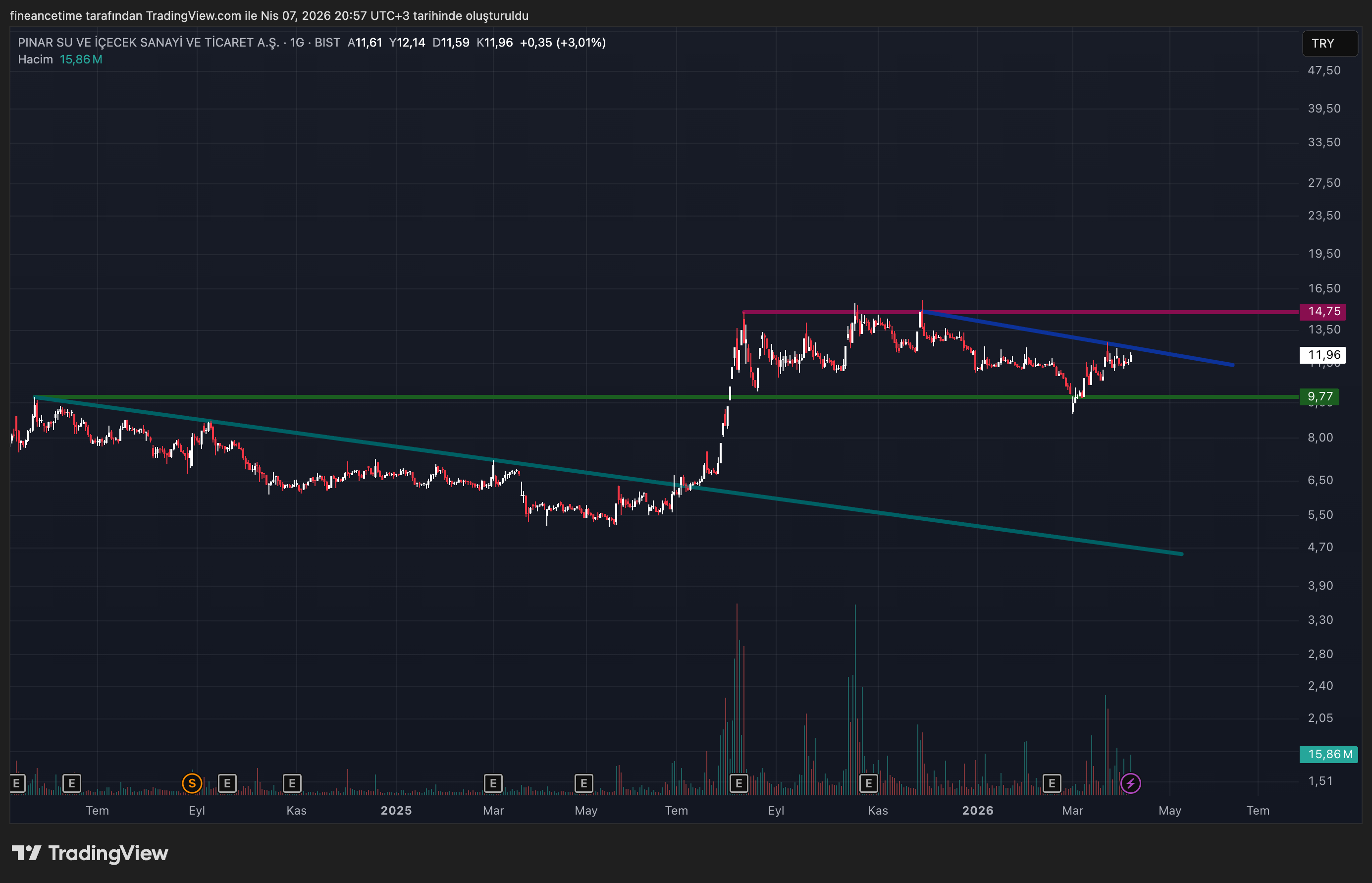Click the TradingView logo at bottom left
The width and height of the screenshot is (1372, 883).
coord(90,853)
